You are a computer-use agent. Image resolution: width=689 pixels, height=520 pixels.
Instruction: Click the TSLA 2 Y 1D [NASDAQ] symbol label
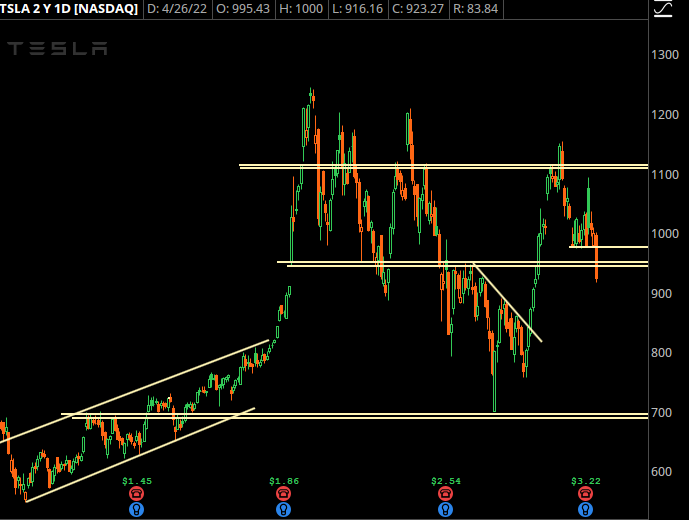point(69,8)
